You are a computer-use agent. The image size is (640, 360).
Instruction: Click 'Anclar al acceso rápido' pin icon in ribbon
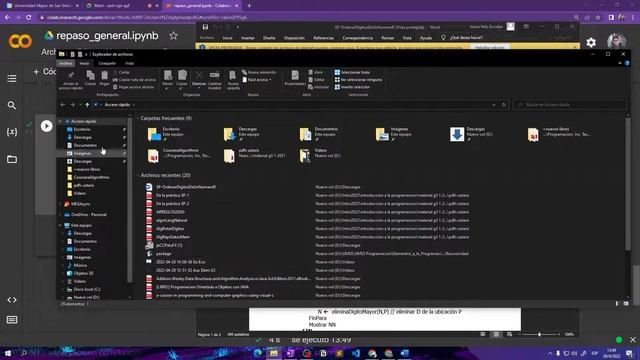pyautogui.click(x=71, y=76)
